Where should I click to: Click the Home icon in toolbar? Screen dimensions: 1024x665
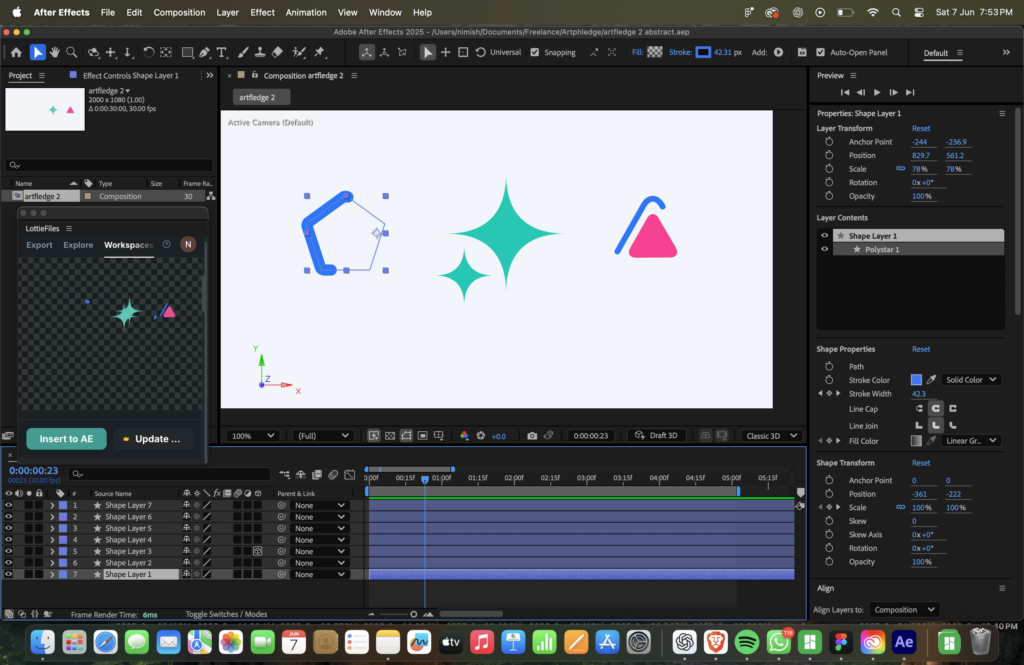16,52
